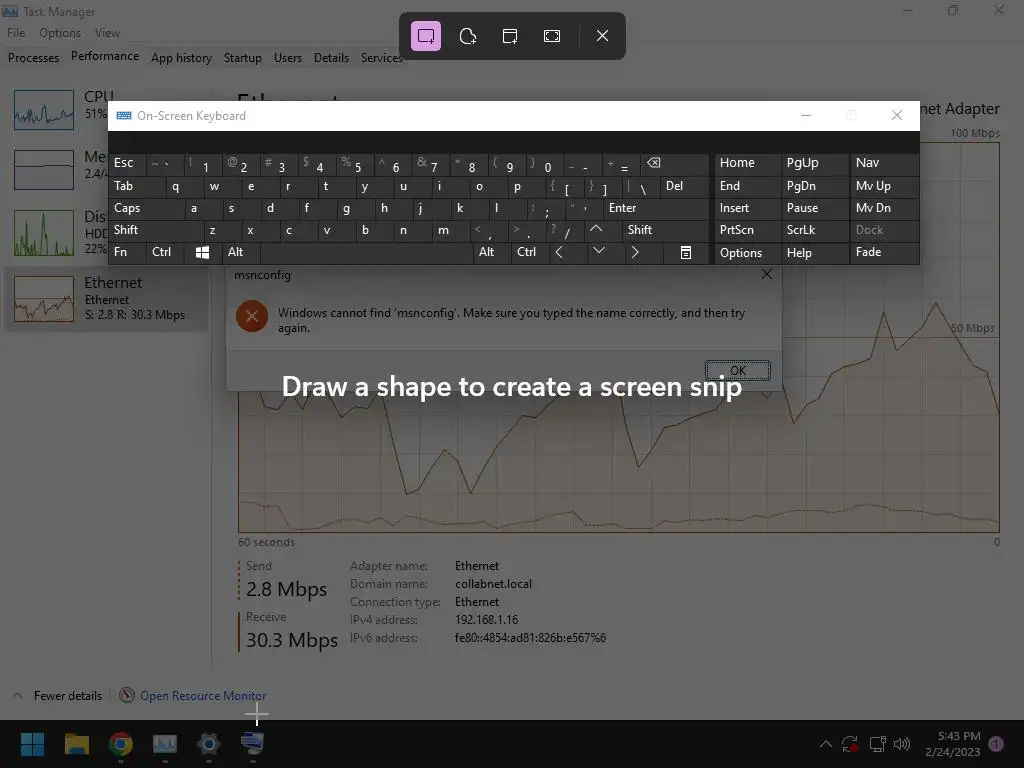Click the sync status tray icon
Screen dimensions: 1024x768
[x=850, y=744]
